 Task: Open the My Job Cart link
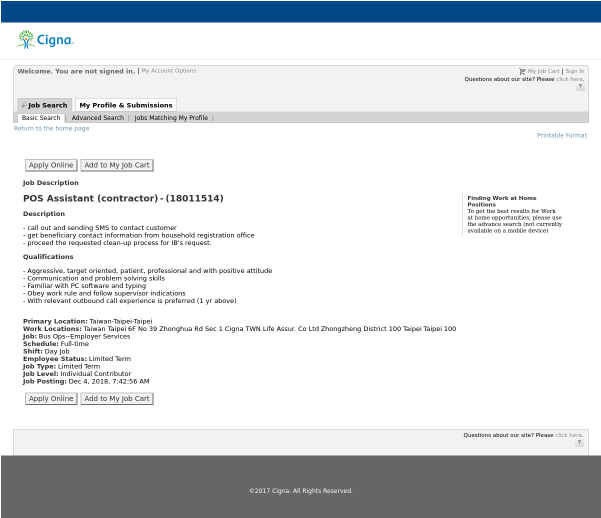click(544, 71)
